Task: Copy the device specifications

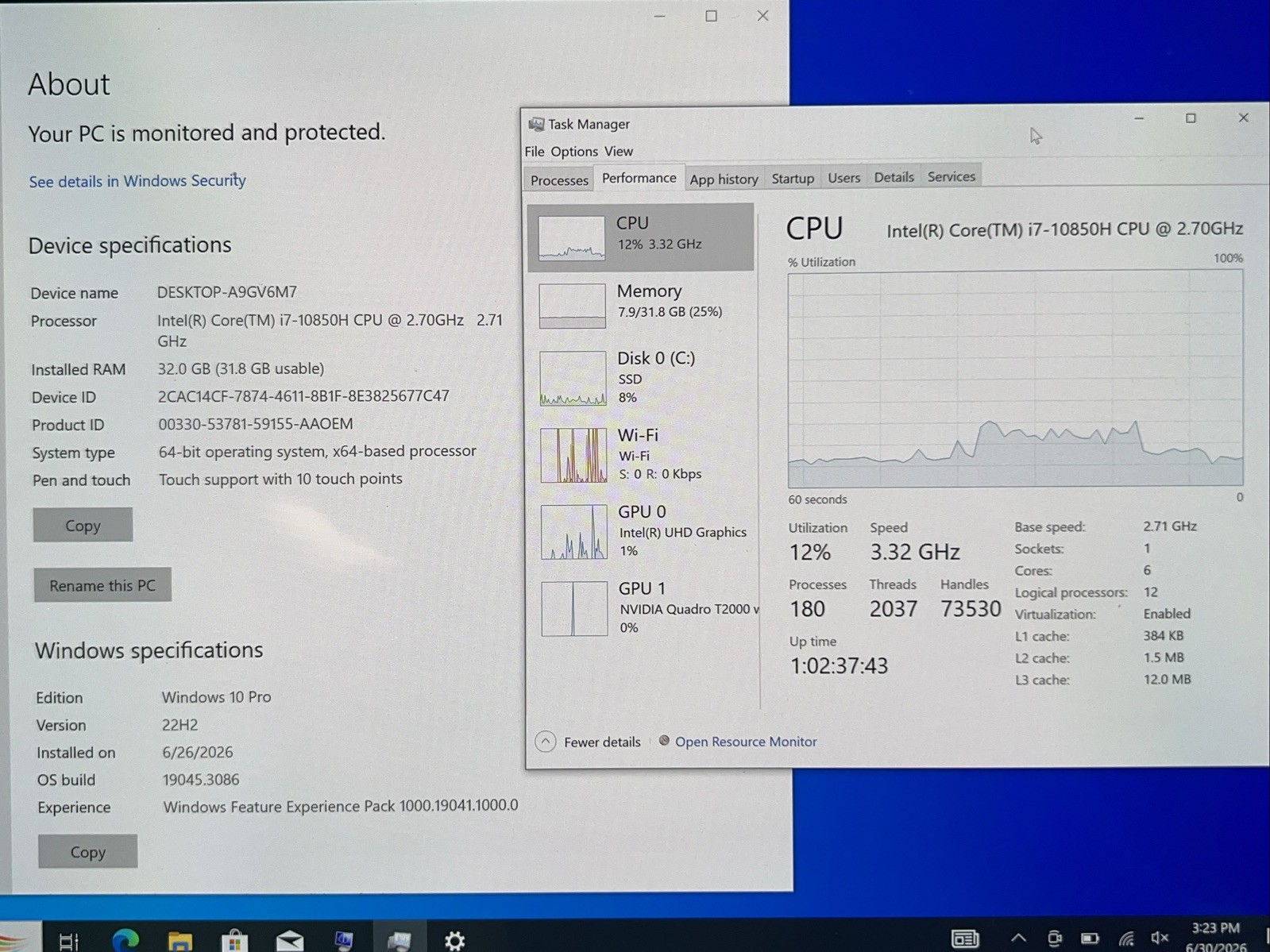Action: (x=83, y=525)
